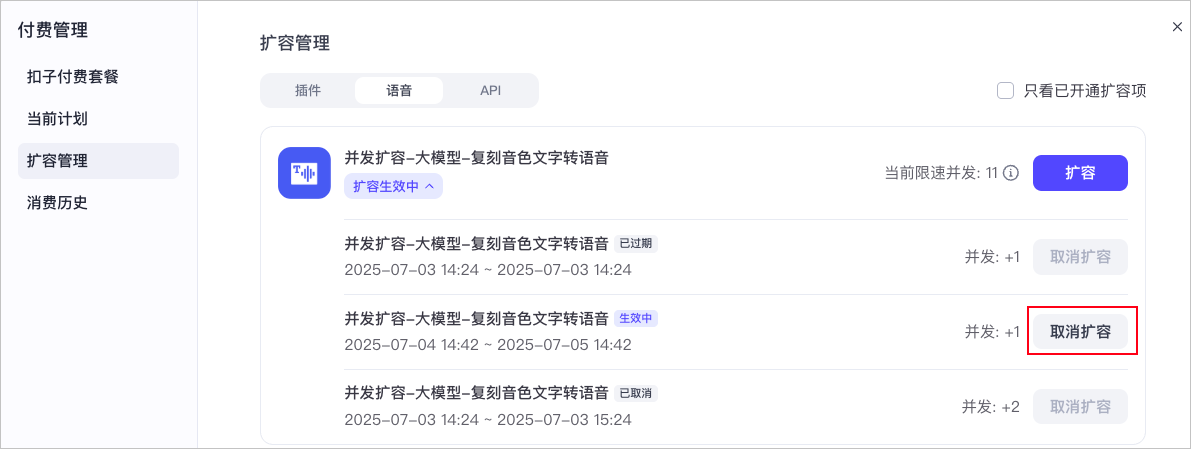Click 取消扩容 for the 生效中 entry
The height and width of the screenshot is (449, 1191).
coord(1079,332)
